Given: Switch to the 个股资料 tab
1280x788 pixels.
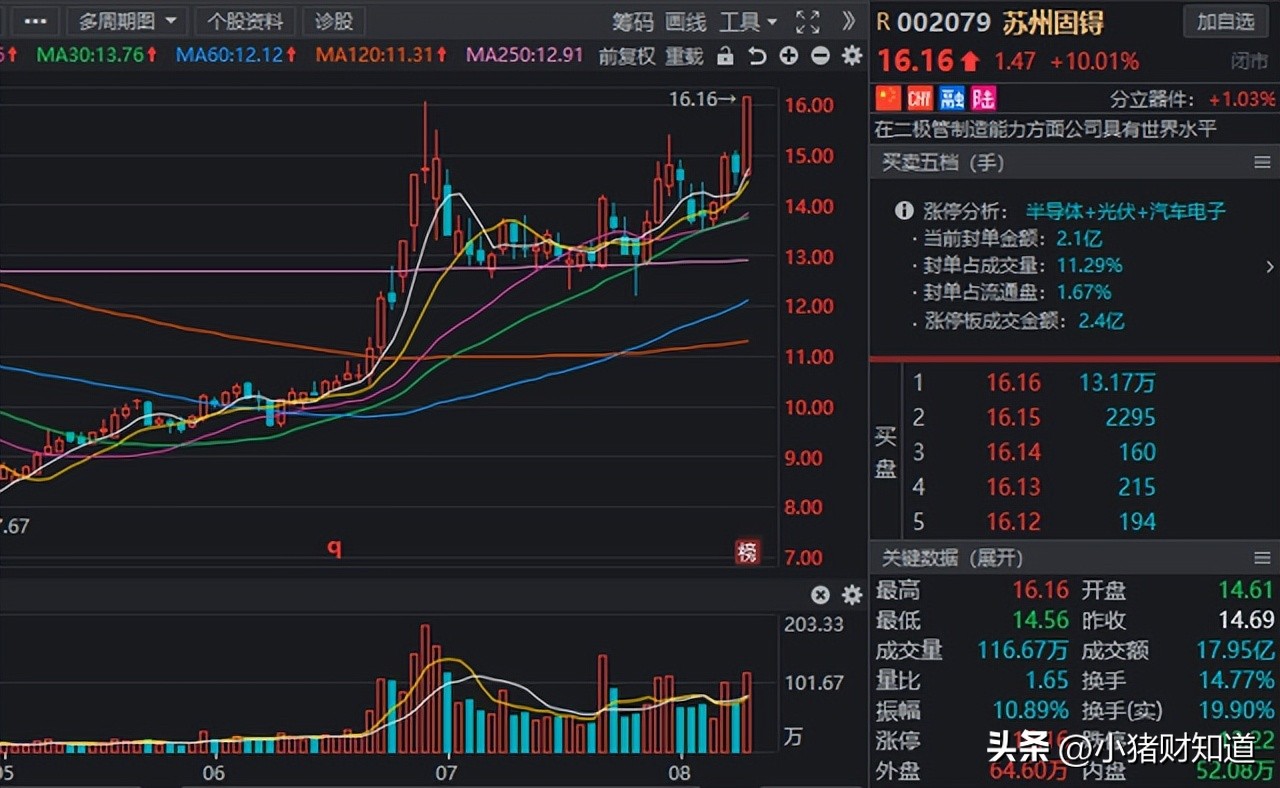Looking at the screenshot, I should [x=244, y=21].
